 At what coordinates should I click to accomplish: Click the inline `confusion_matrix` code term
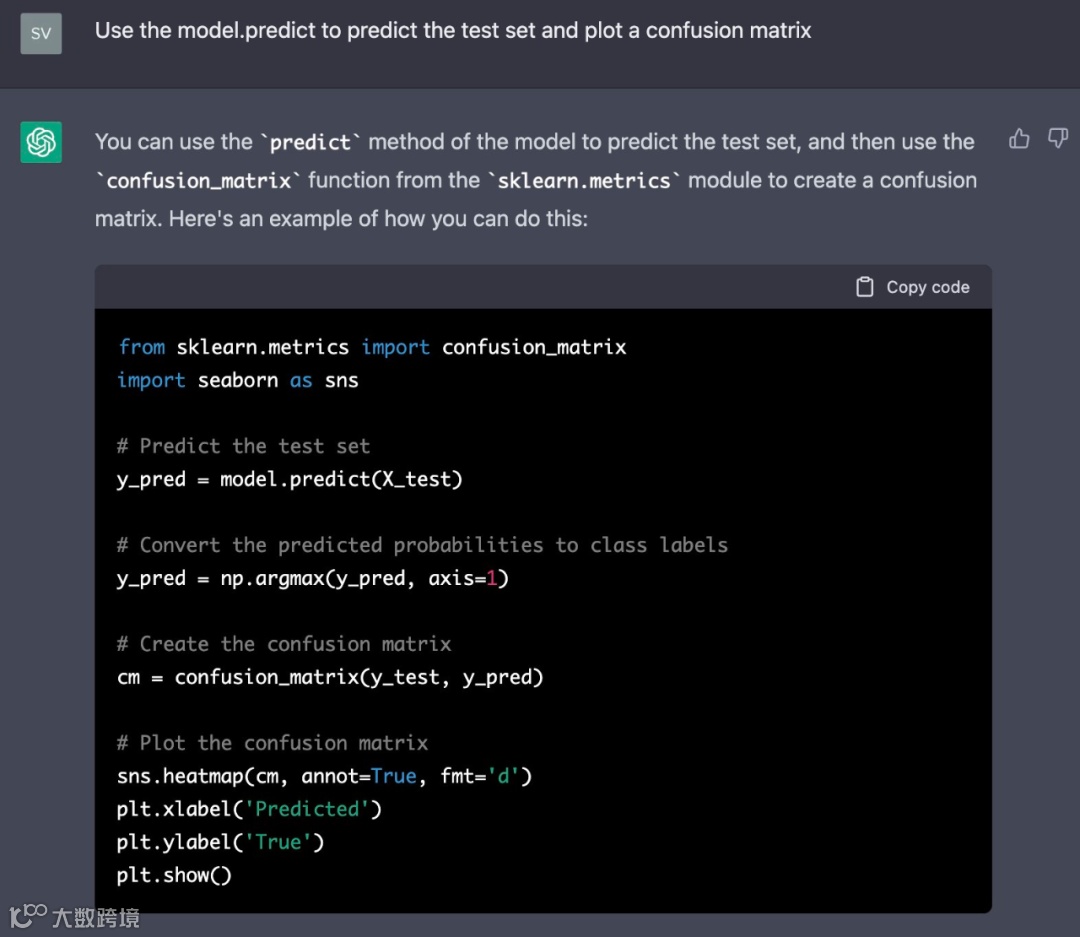tap(198, 181)
